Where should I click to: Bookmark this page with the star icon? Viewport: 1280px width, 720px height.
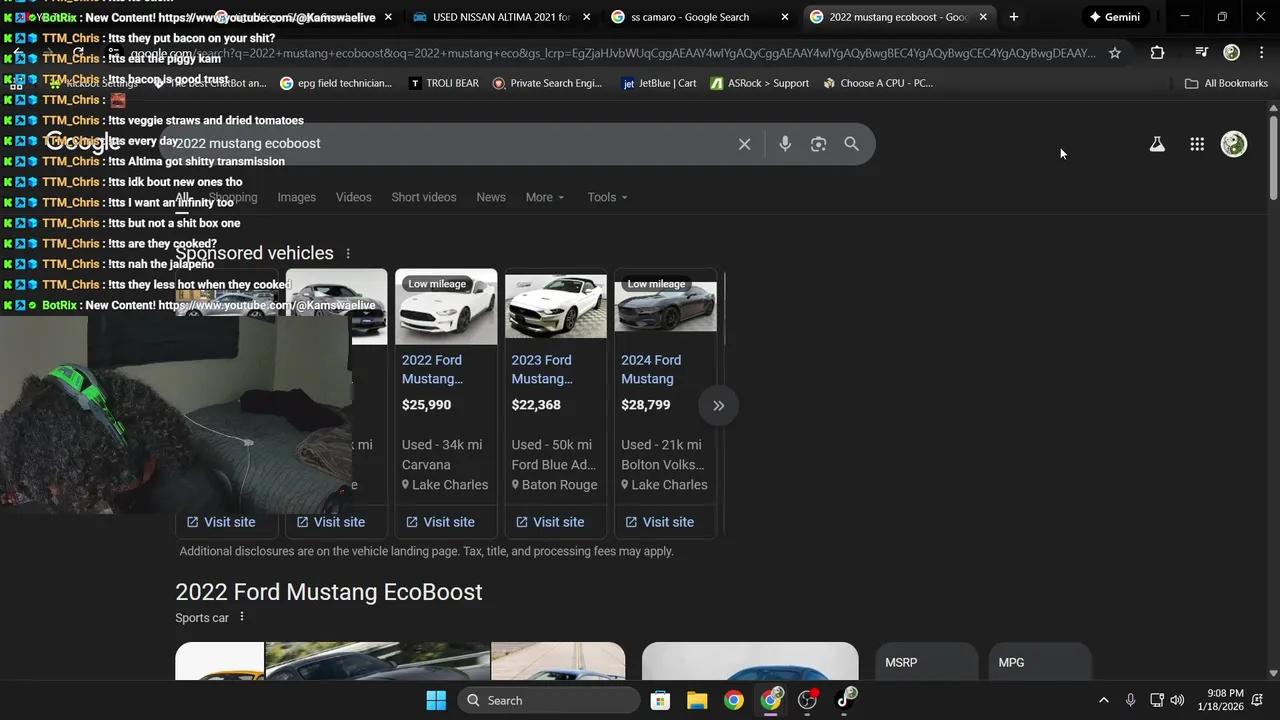click(1115, 53)
